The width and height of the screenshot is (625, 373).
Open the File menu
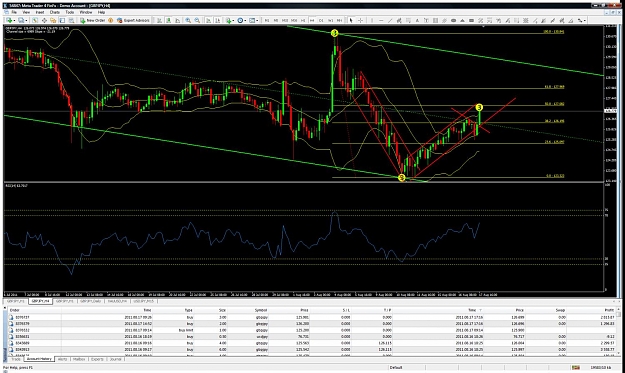click(x=14, y=12)
